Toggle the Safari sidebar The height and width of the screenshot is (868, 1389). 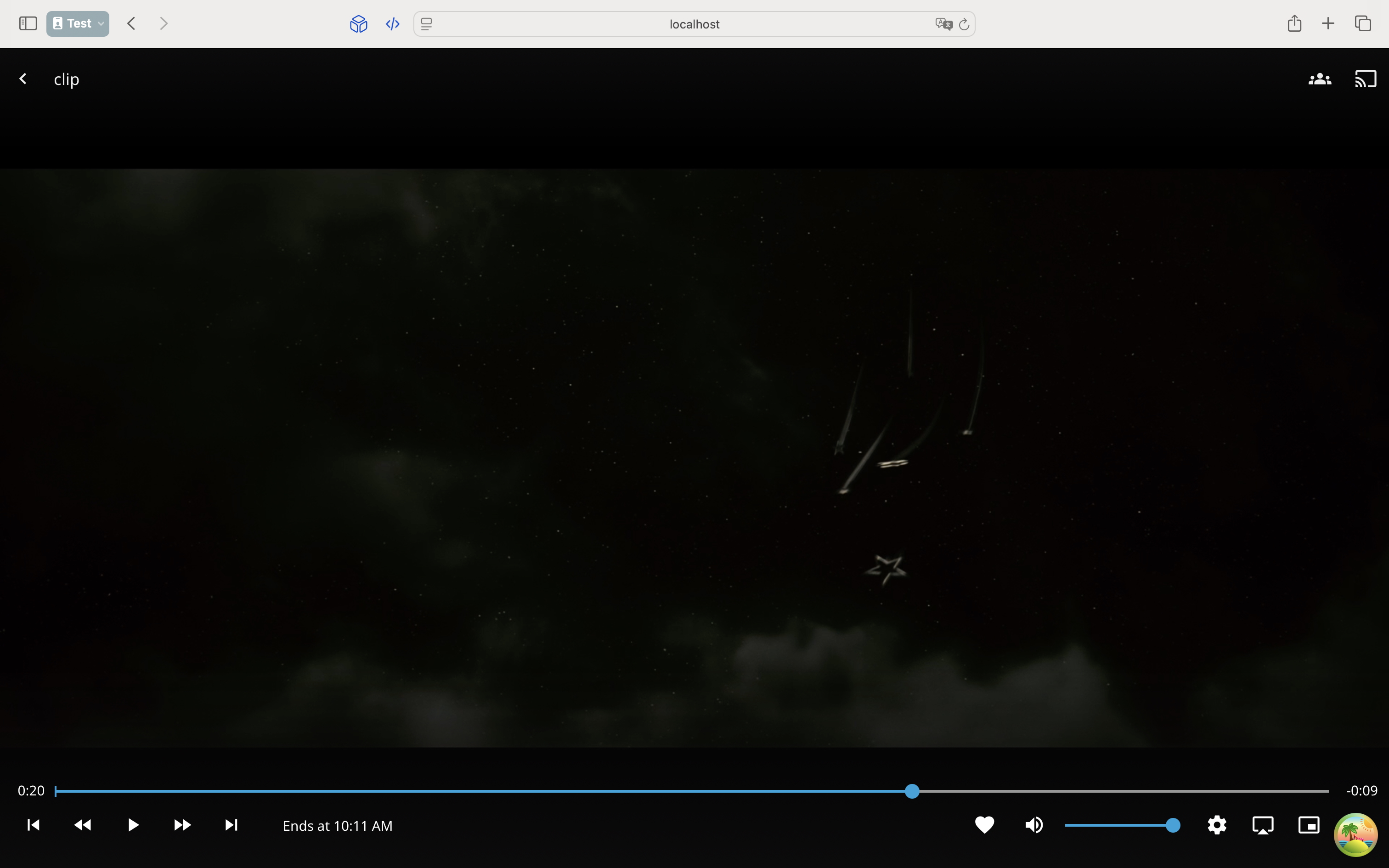point(28,23)
